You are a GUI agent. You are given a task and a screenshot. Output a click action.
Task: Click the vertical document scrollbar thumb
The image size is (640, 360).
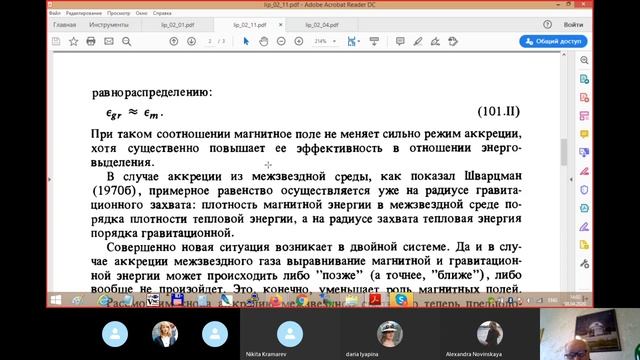coord(564,152)
